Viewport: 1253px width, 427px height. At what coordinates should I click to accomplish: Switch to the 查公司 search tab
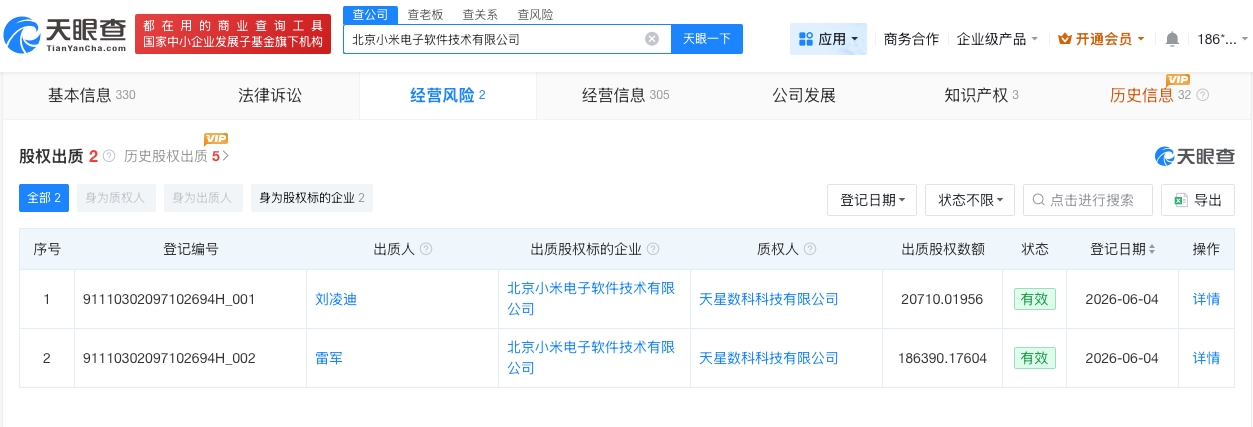tap(370, 15)
